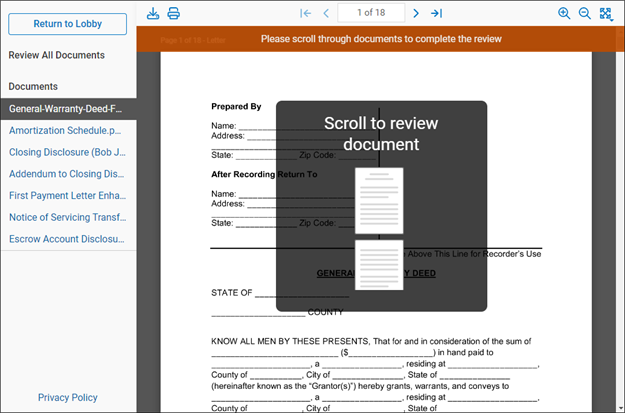Go to next page arrow

coord(416,13)
